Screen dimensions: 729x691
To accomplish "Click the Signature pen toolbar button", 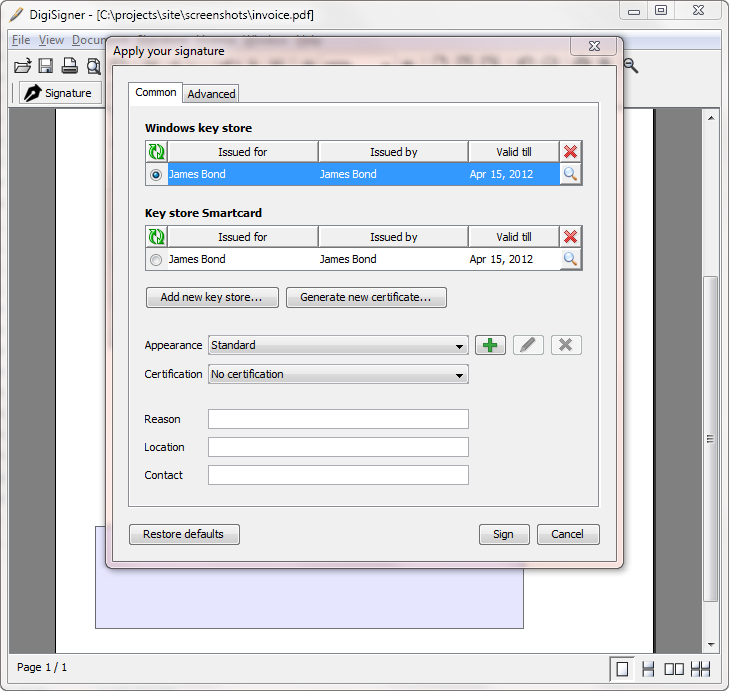I will [60, 93].
